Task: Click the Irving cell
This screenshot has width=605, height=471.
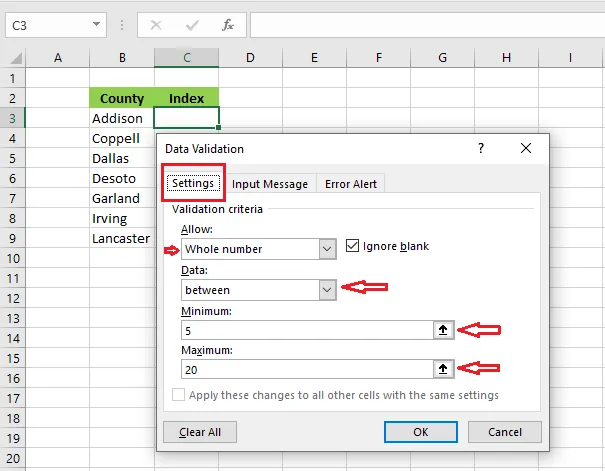Action: click(122, 219)
